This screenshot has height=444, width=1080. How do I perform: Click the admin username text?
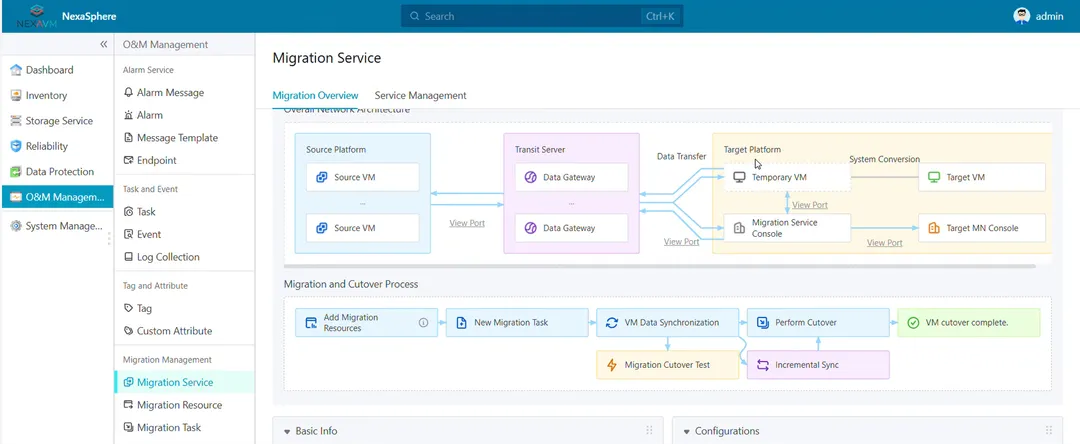(x=1050, y=17)
